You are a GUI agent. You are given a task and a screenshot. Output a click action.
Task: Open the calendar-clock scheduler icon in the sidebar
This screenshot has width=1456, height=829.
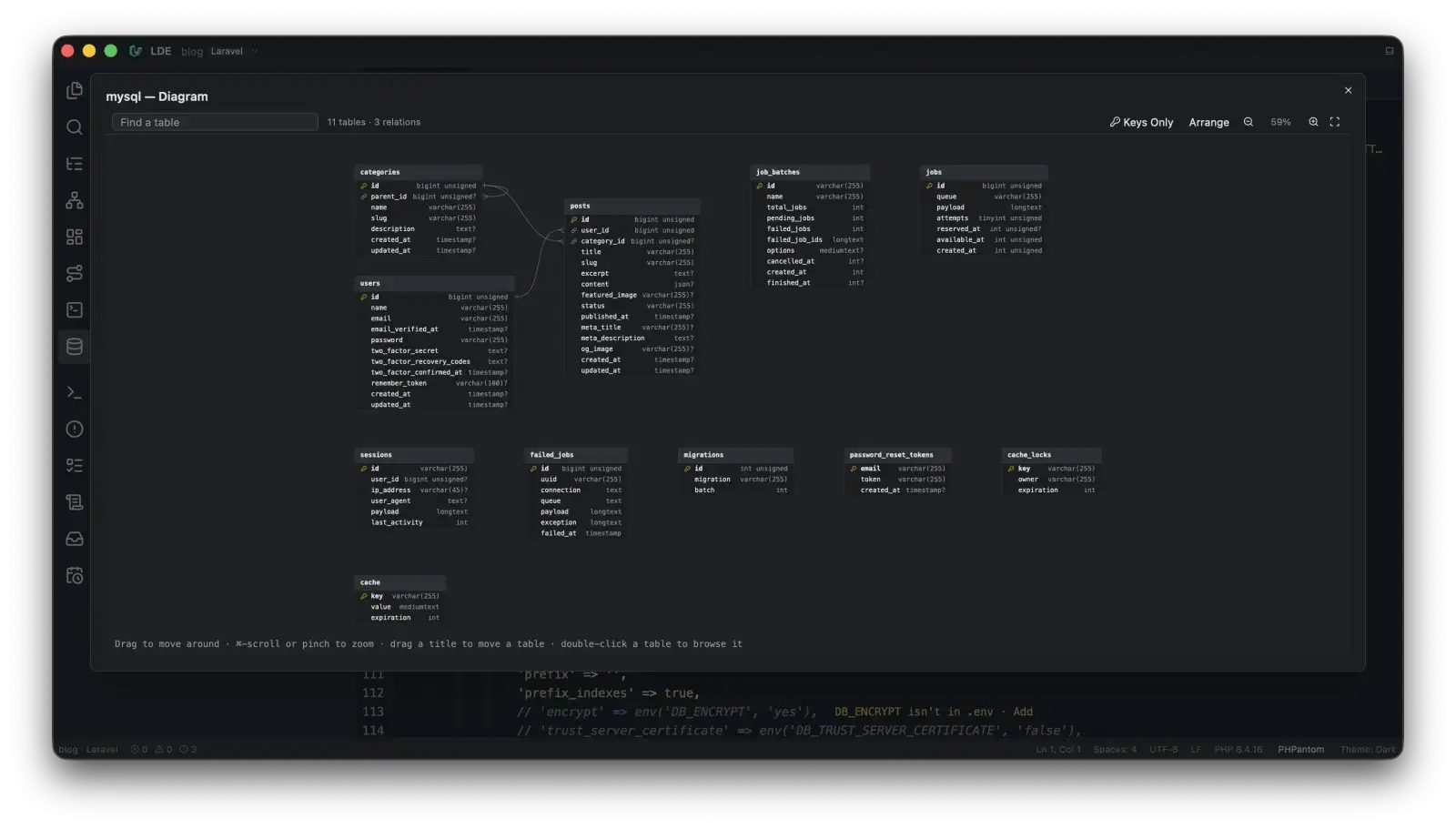tap(75, 575)
